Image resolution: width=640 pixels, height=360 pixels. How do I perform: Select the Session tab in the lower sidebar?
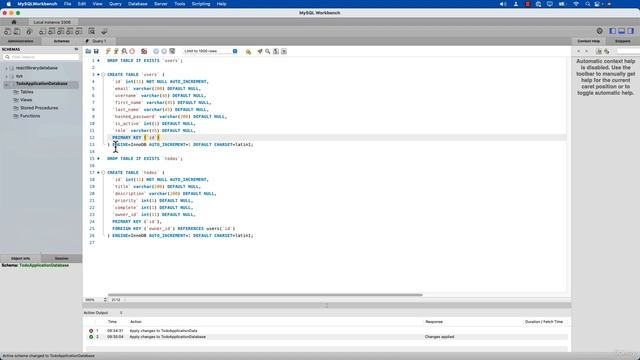click(x=62, y=258)
